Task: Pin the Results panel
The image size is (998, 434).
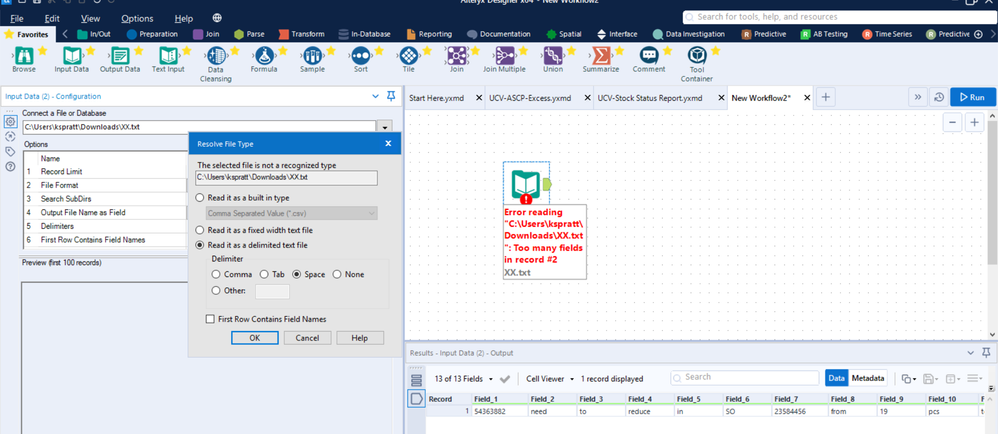Action: [985, 353]
